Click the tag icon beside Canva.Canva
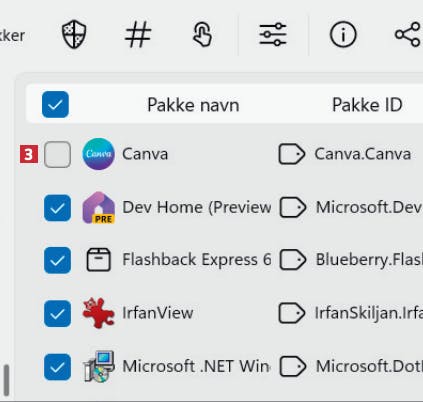This screenshot has height=402, width=423. point(292,154)
